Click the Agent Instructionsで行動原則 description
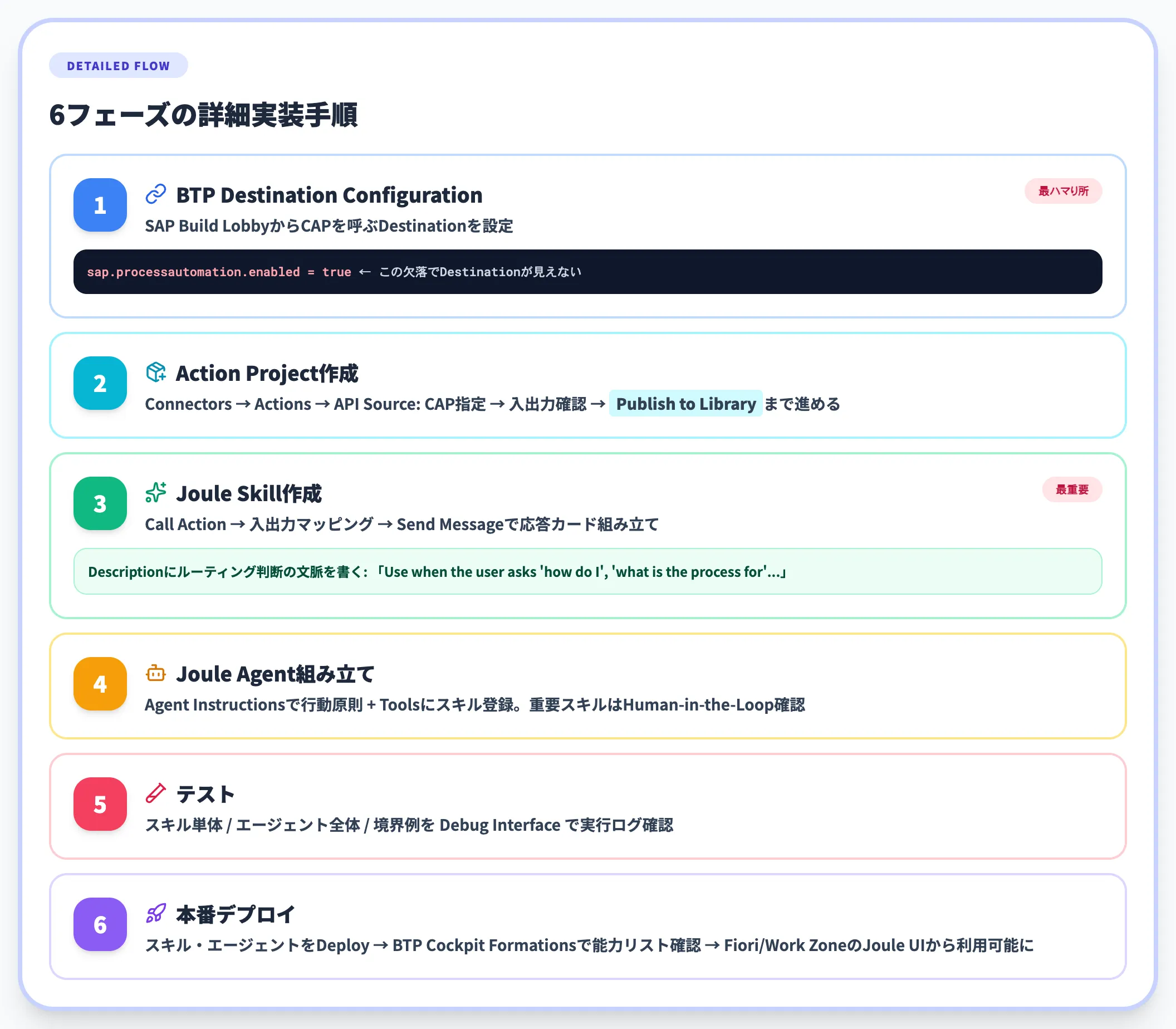The height and width of the screenshot is (1029, 1176). (475, 704)
